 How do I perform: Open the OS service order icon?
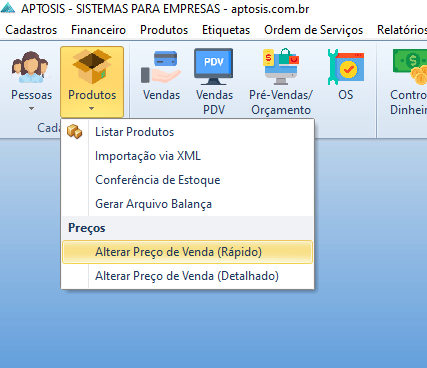coord(346,67)
